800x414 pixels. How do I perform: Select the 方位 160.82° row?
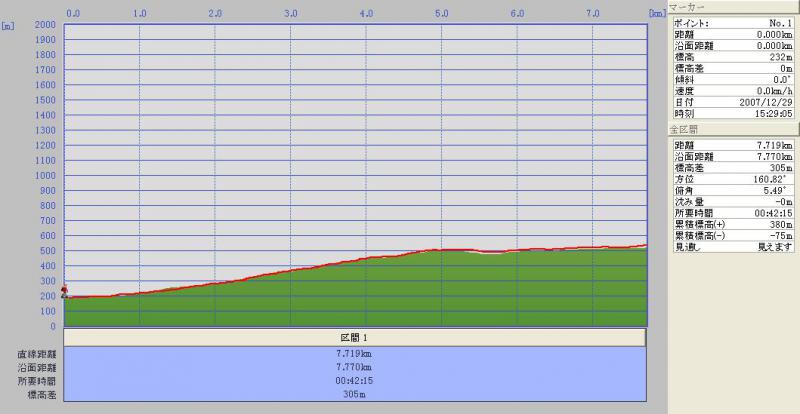pyautogui.click(x=733, y=176)
